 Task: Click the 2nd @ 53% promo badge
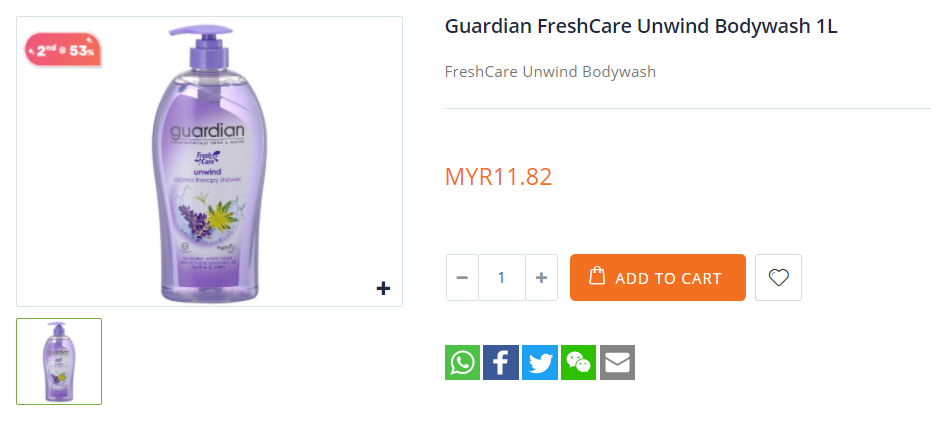point(63,49)
